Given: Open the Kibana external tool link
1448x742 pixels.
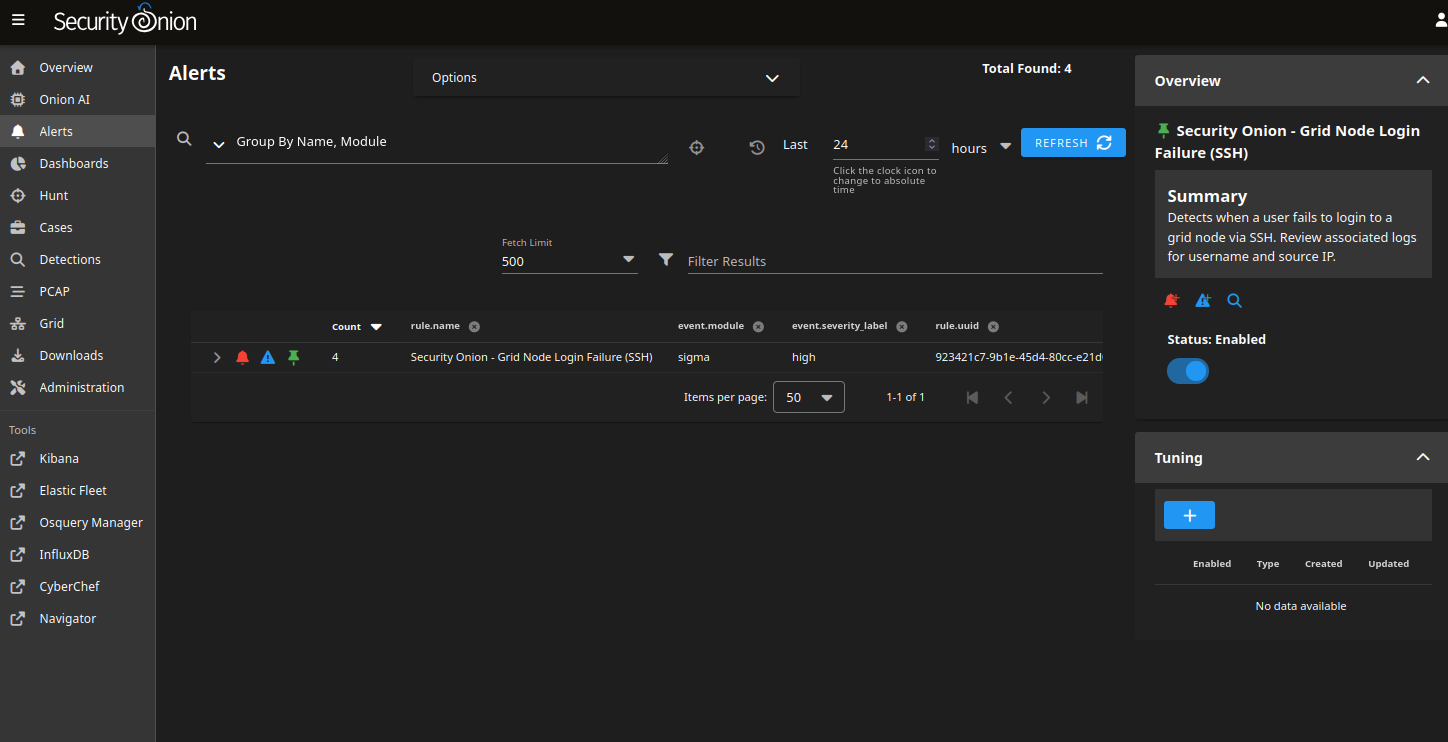Looking at the screenshot, I should point(59,458).
